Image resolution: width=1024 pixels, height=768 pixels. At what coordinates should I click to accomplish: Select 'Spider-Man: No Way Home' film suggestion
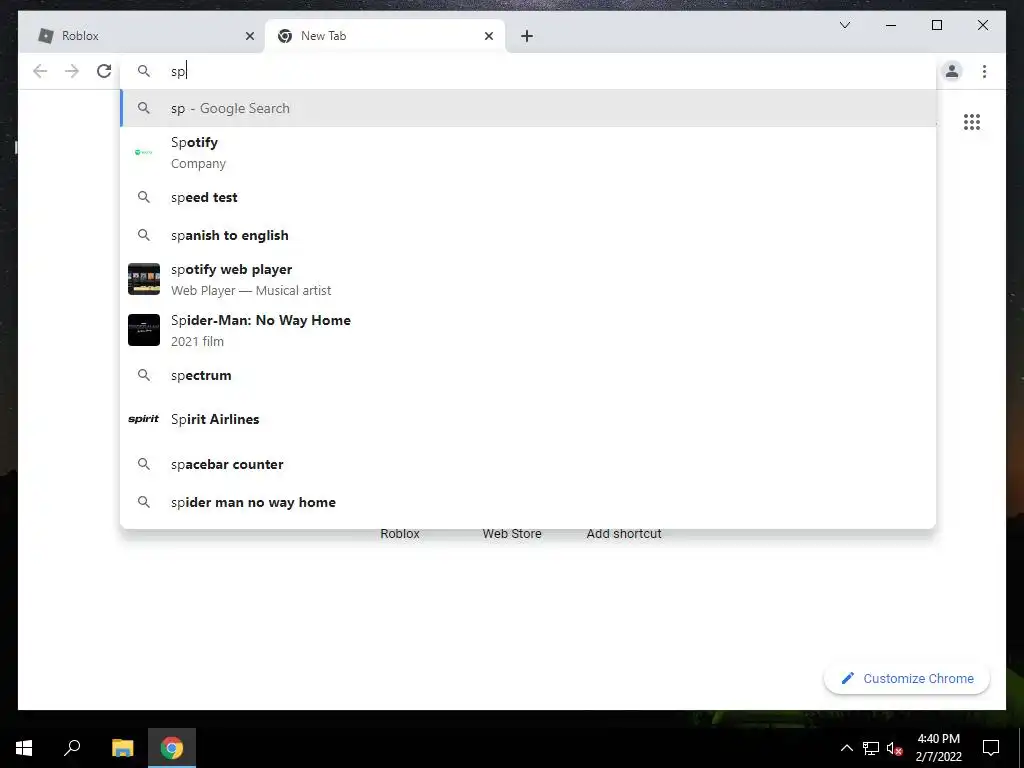click(528, 330)
